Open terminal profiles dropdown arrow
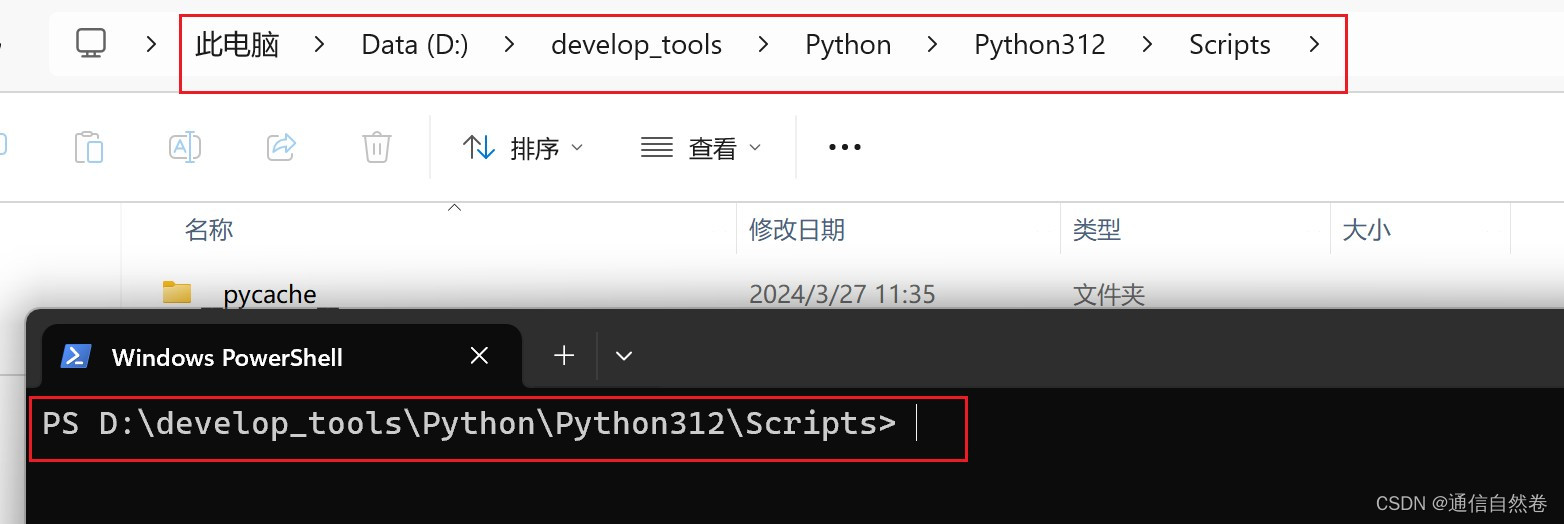The image size is (1564, 524). pos(624,355)
